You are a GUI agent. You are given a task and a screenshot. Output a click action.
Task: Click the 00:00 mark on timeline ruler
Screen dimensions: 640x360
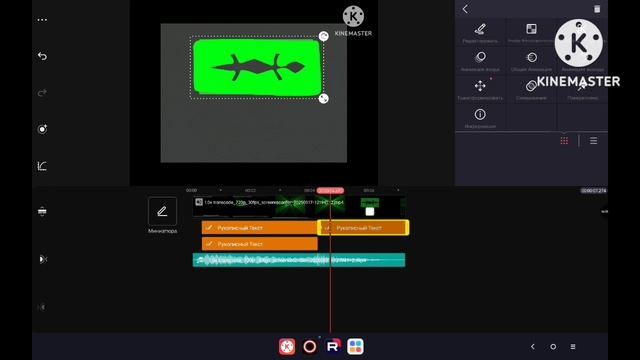(191, 191)
